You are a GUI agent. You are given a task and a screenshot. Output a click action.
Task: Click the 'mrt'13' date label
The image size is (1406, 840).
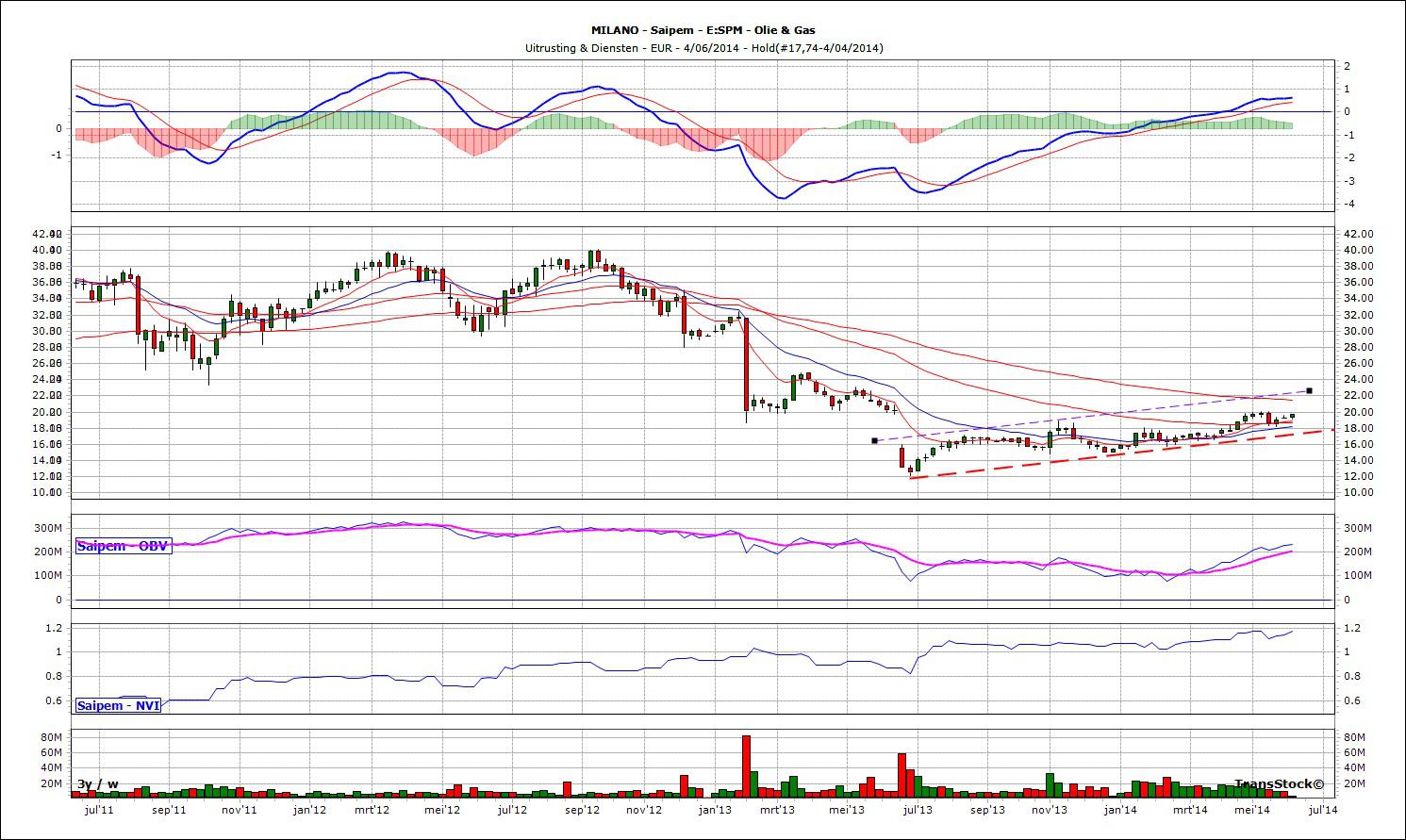[x=778, y=809]
